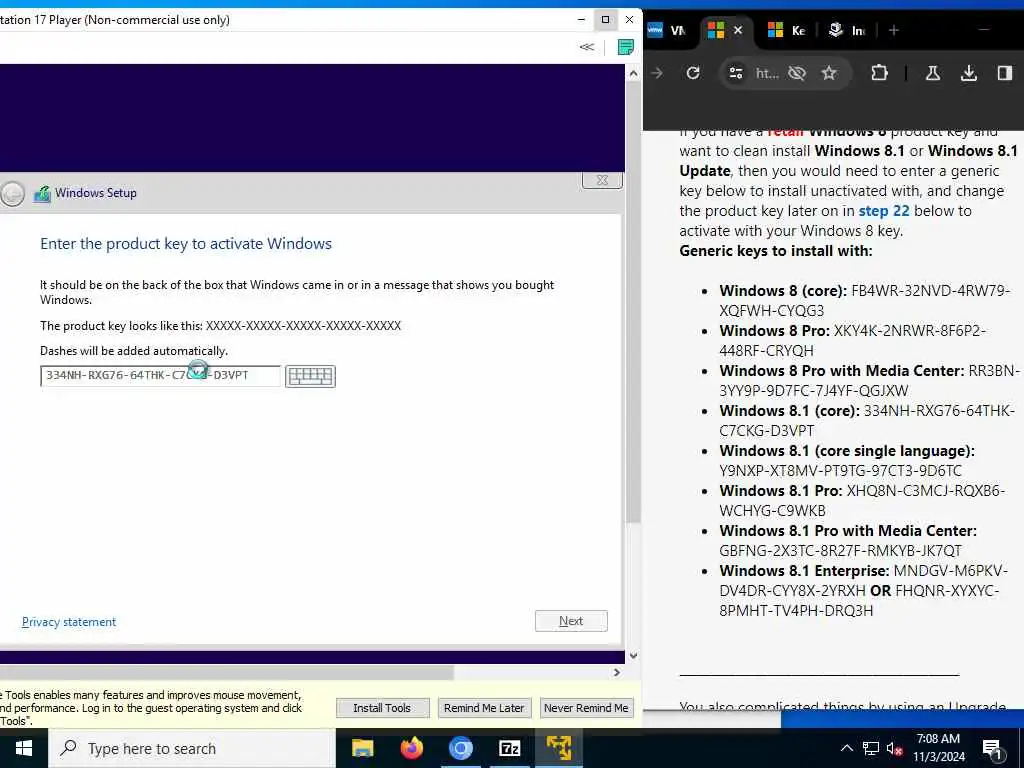Click the 'Windows 8 Pro:' key entry
Image resolution: width=1024 pixels, height=768 pixels.
coord(853,340)
